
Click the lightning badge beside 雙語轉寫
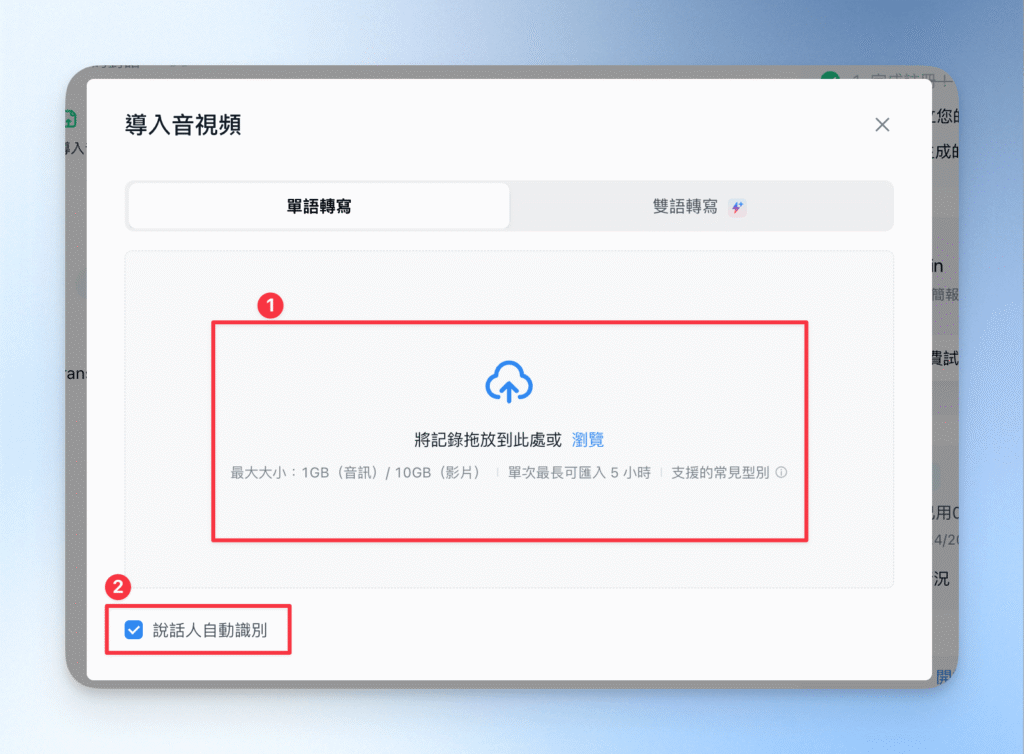pyautogui.click(x=737, y=208)
